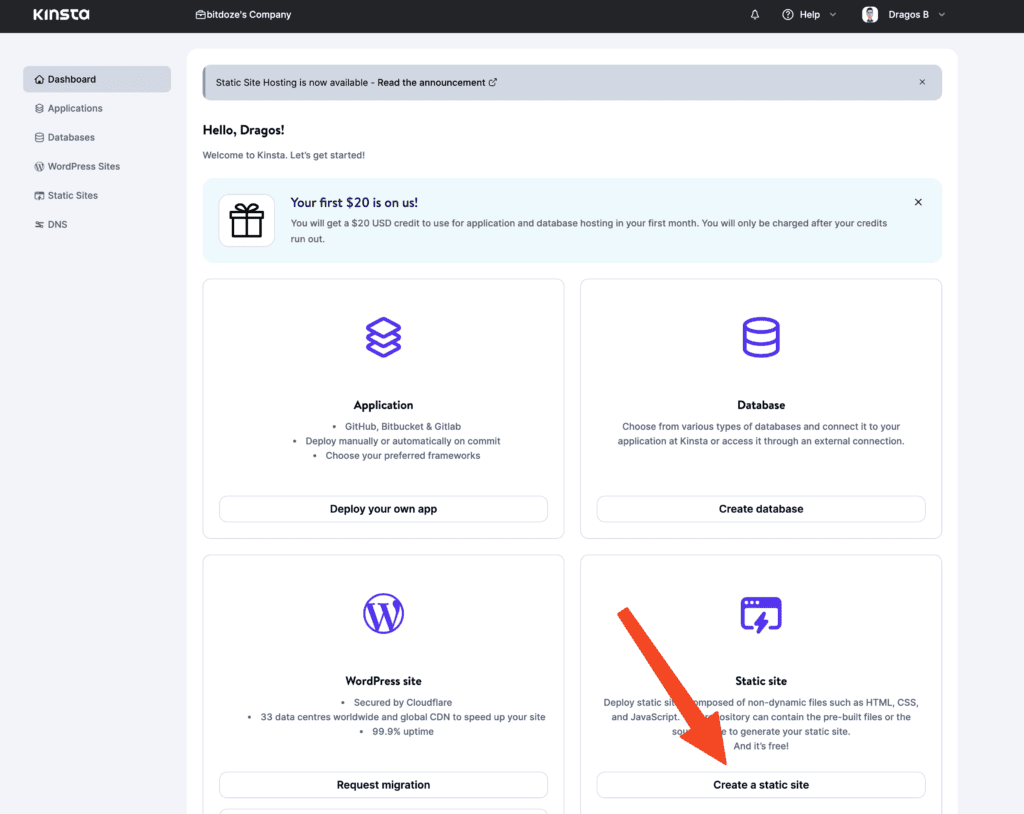Click the Static Sites icon in sidebar
The image size is (1024, 814).
click(x=39, y=195)
